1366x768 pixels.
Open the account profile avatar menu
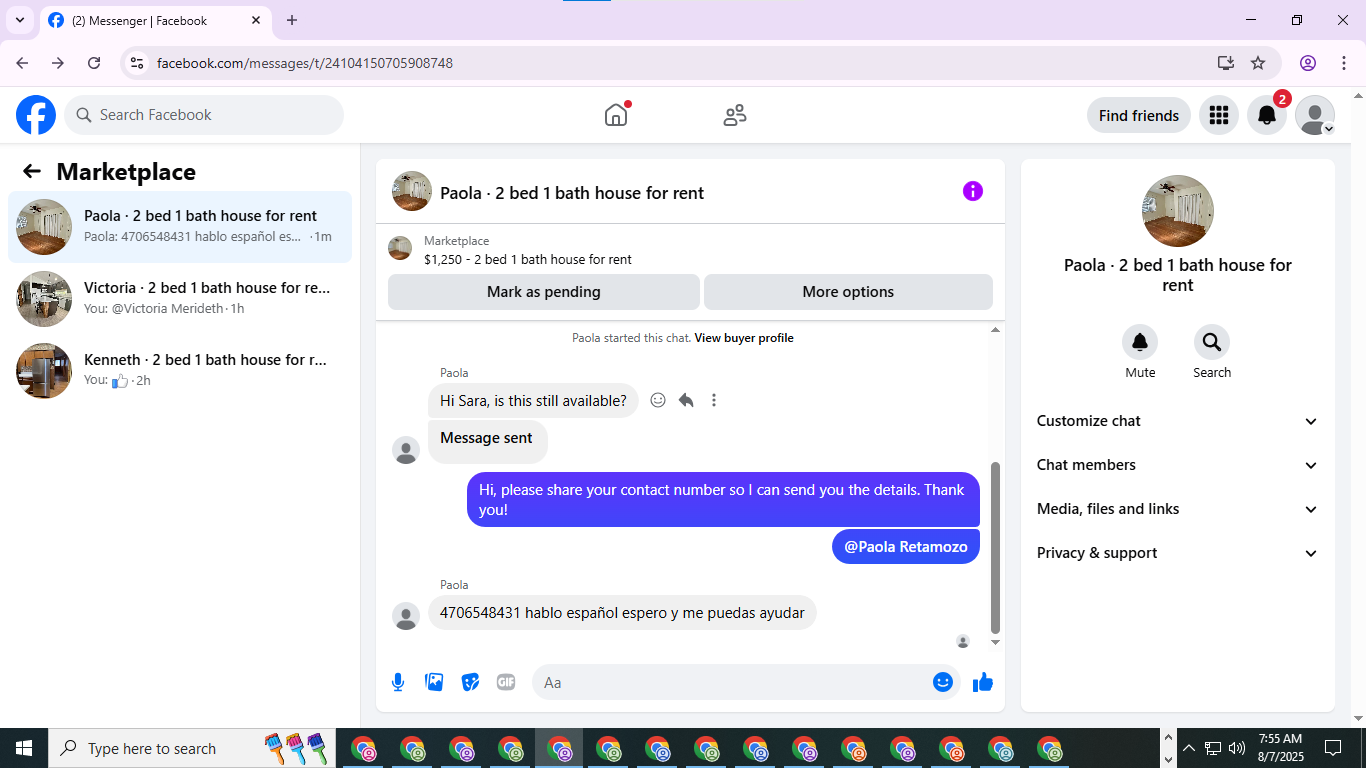1314,115
